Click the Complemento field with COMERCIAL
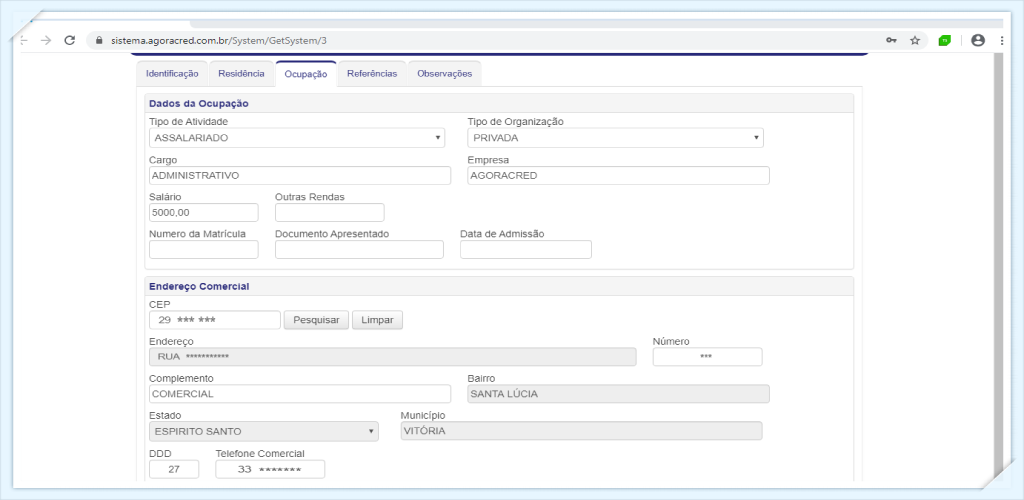 [300, 394]
